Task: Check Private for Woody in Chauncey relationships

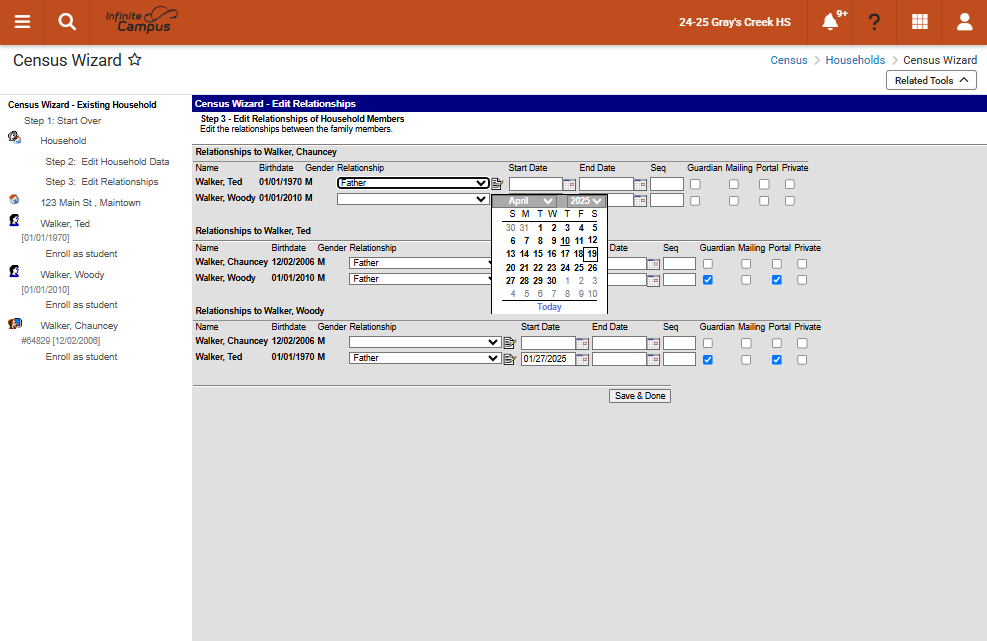Action: [790, 201]
